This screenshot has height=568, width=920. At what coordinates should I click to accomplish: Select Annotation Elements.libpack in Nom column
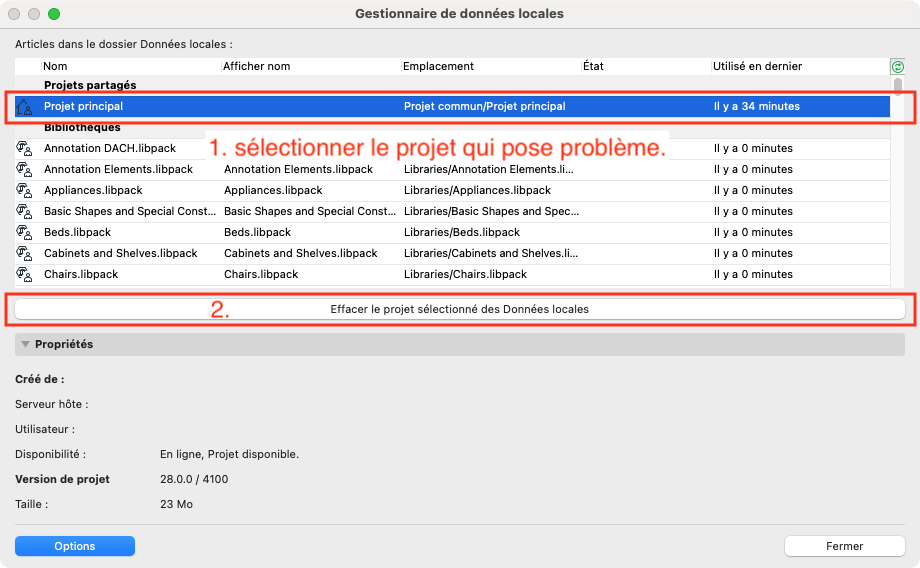click(x=119, y=170)
